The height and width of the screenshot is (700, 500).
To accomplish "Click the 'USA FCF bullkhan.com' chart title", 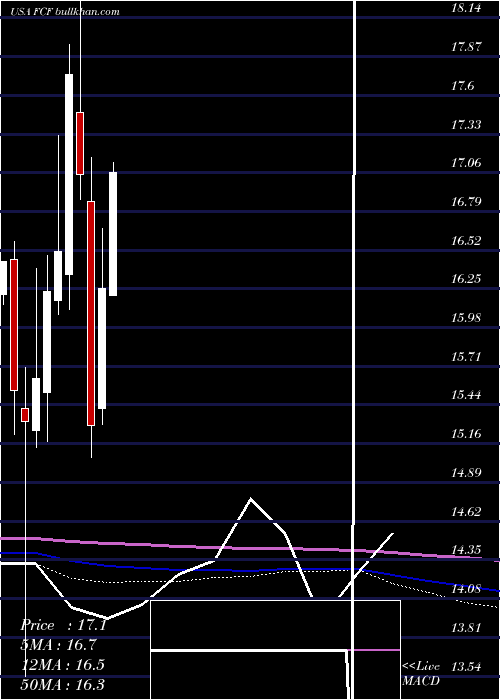I will pyautogui.click(x=65, y=12).
